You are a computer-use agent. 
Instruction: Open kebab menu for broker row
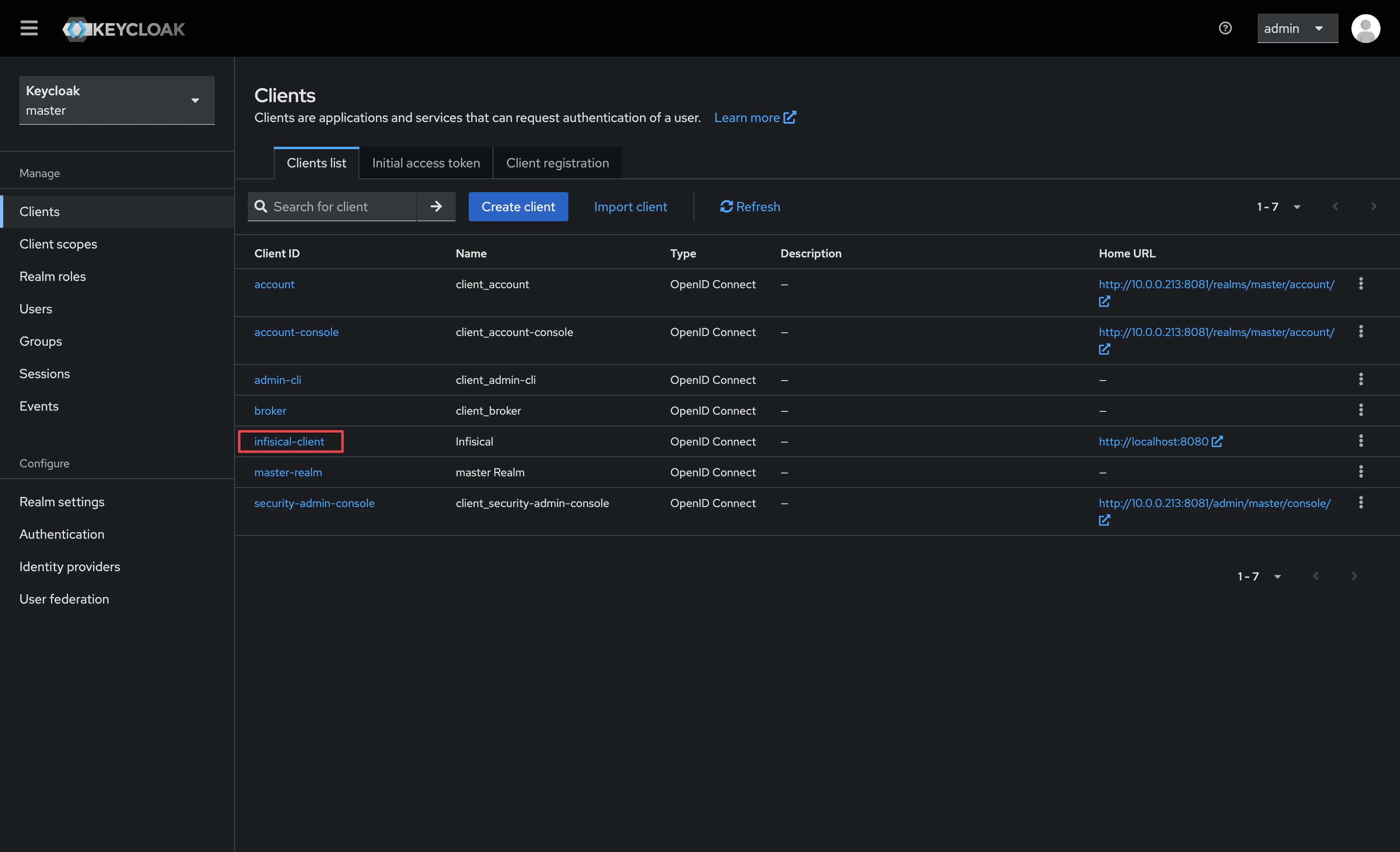(x=1361, y=410)
